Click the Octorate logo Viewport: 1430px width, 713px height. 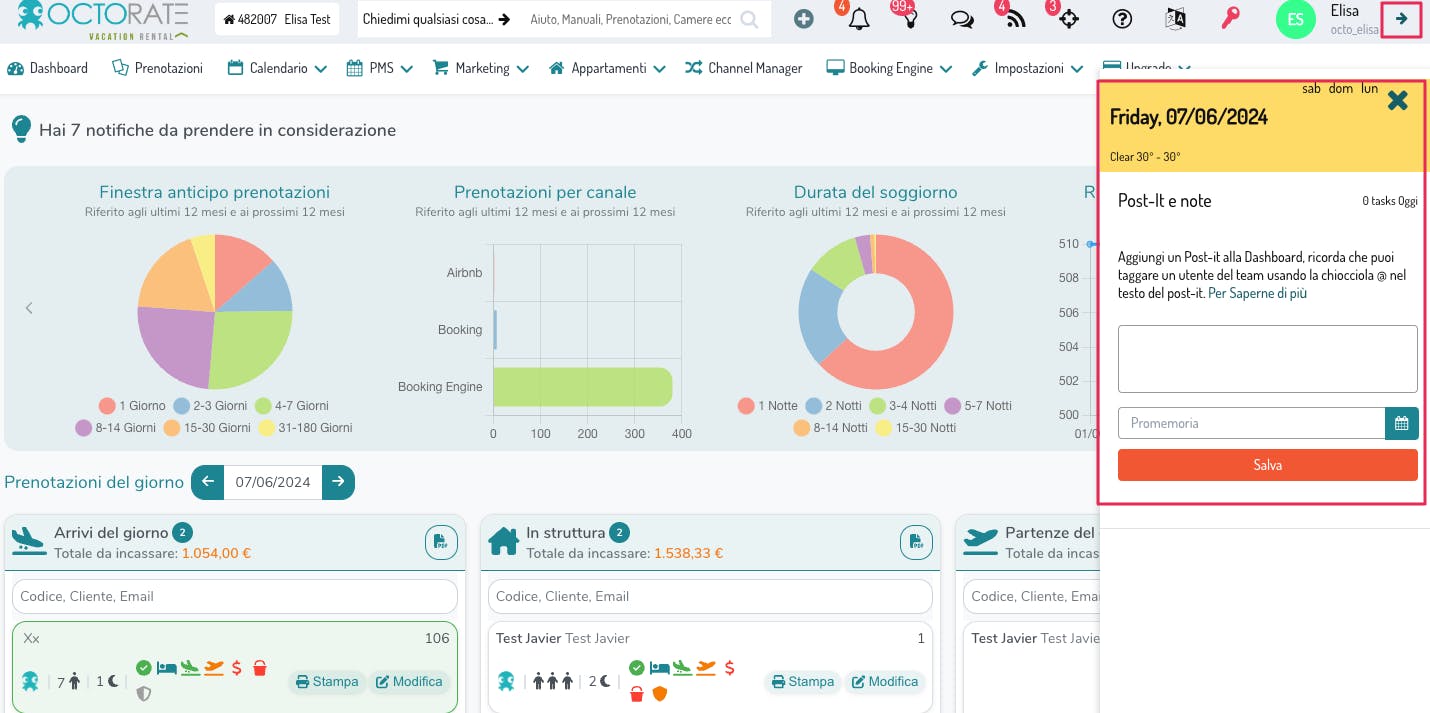[x=102, y=21]
